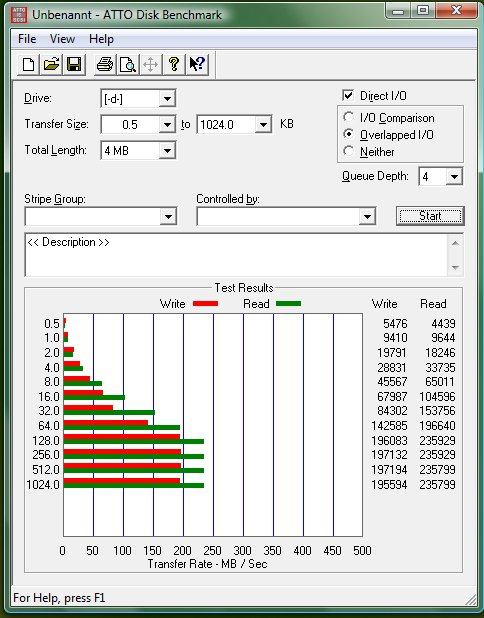The image size is (484, 618).
Task: Click write value 9410
Action: coord(395,338)
